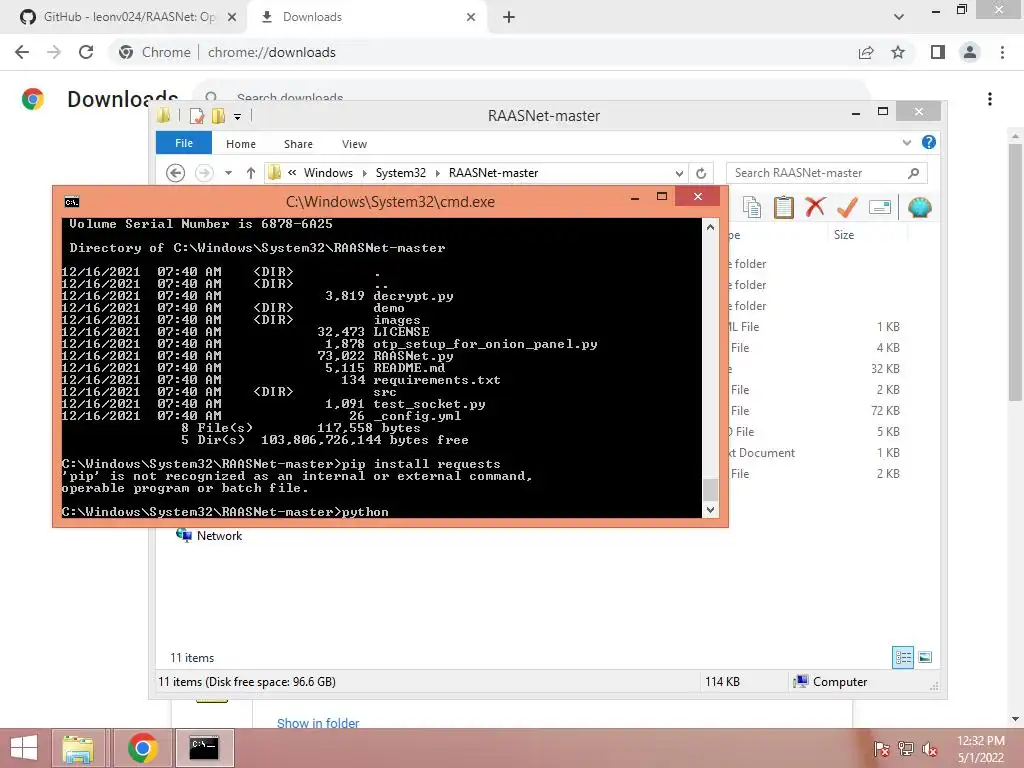Expand the Explorer ribbon chevron
This screenshot has height=768, width=1024.
pyautogui.click(x=906, y=142)
